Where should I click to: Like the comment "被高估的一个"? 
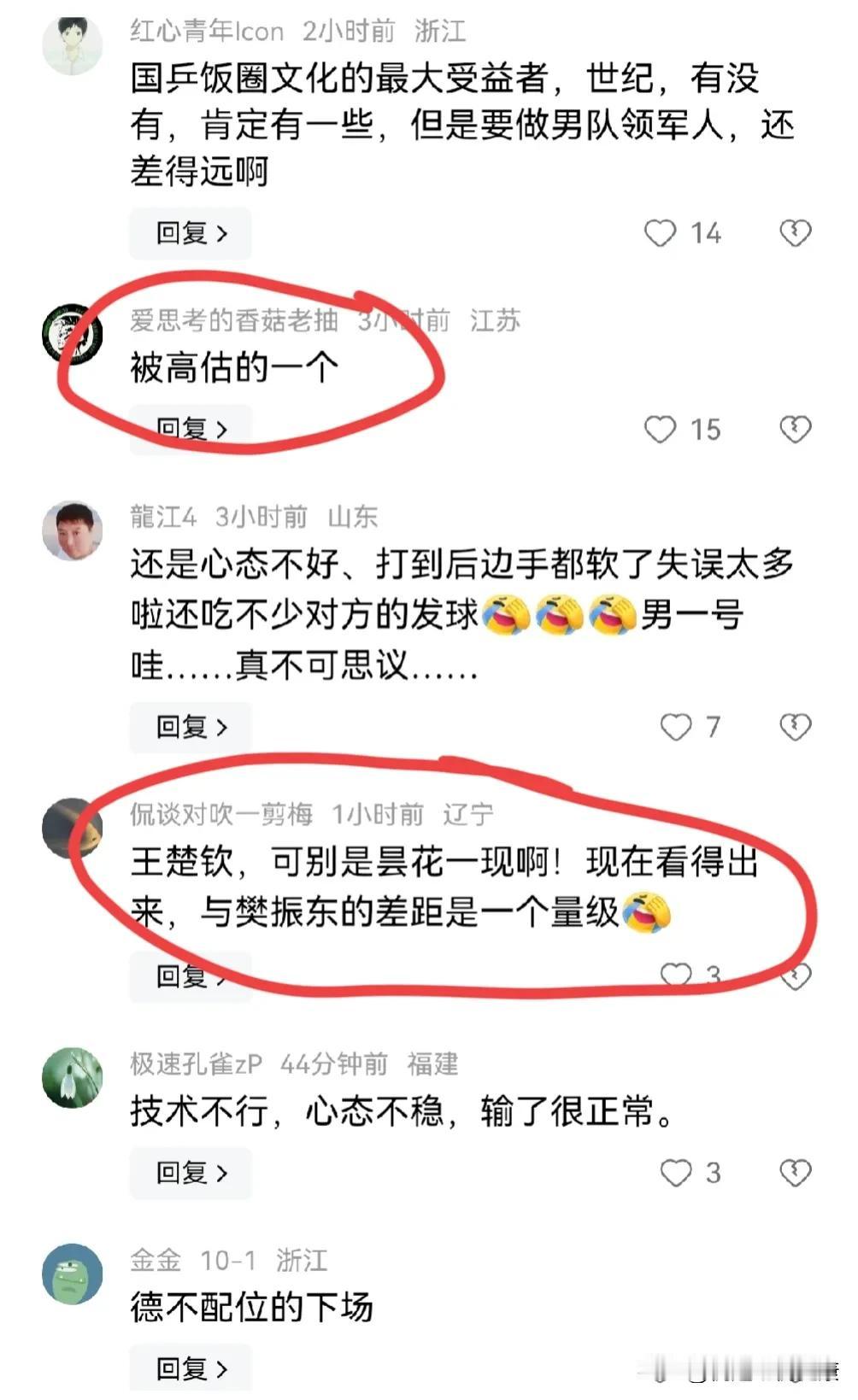pos(660,430)
